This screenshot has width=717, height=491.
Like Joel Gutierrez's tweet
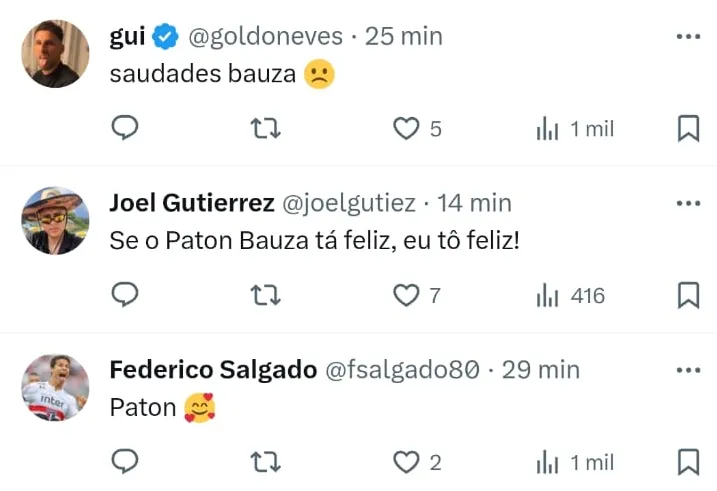click(x=406, y=295)
